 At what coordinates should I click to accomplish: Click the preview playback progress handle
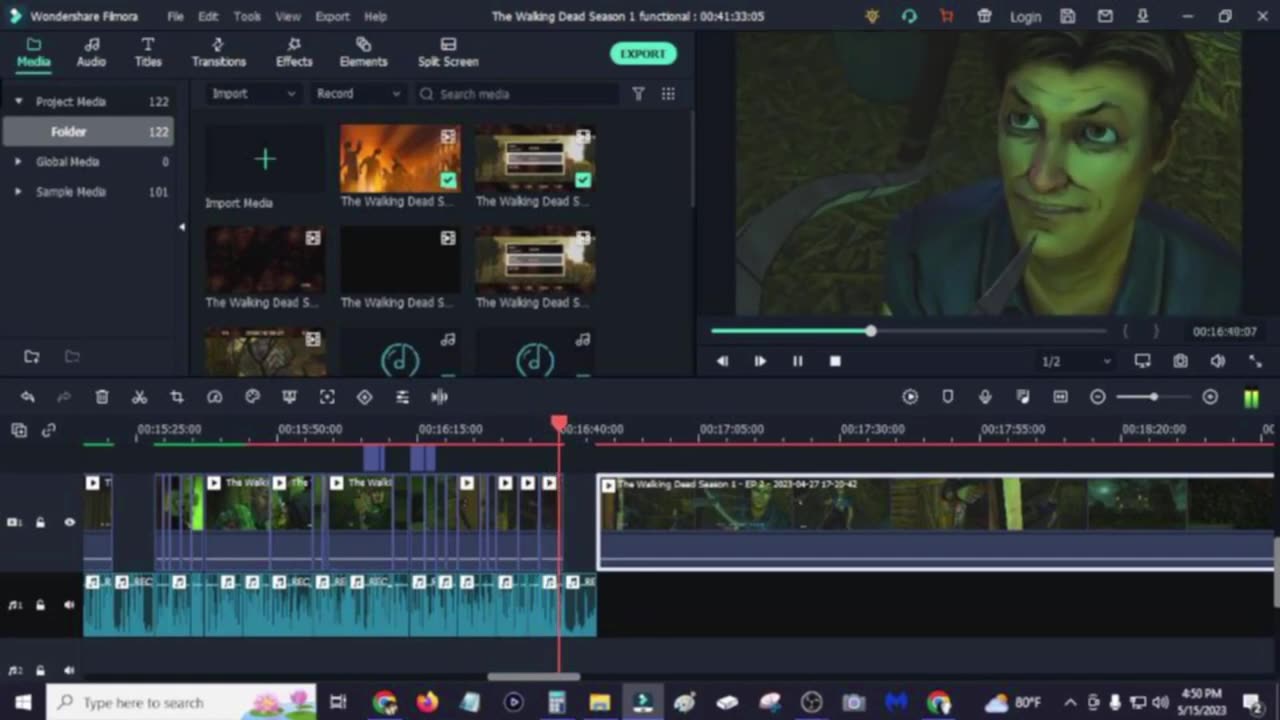[870, 330]
